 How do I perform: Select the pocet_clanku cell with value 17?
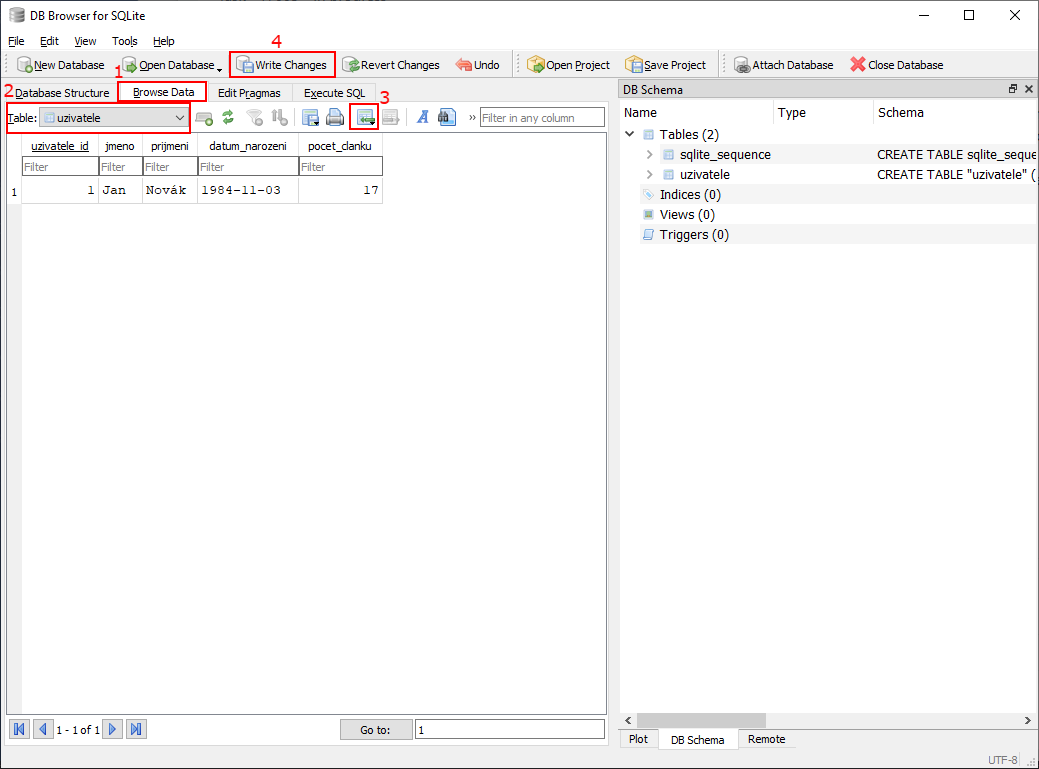(x=341, y=190)
